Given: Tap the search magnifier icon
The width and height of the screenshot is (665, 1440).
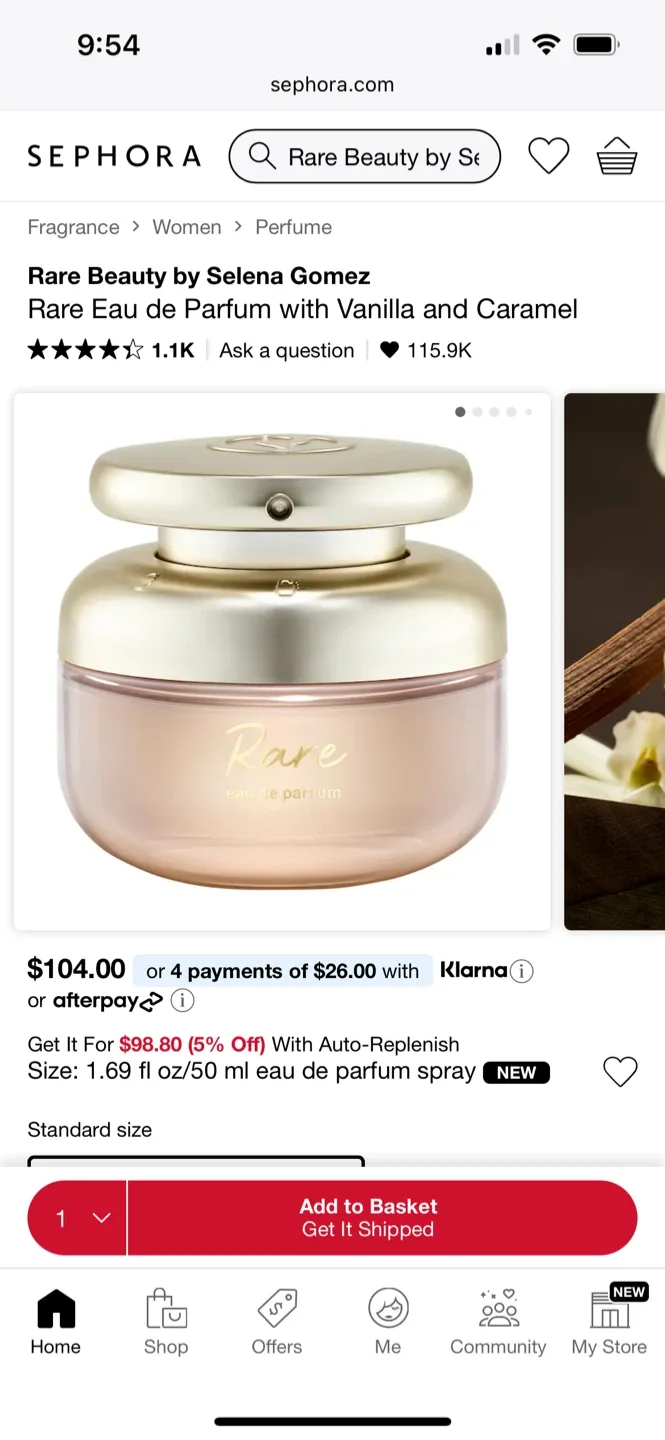Looking at the screenshot, I should pyautogui.click(x=262, y=156).
